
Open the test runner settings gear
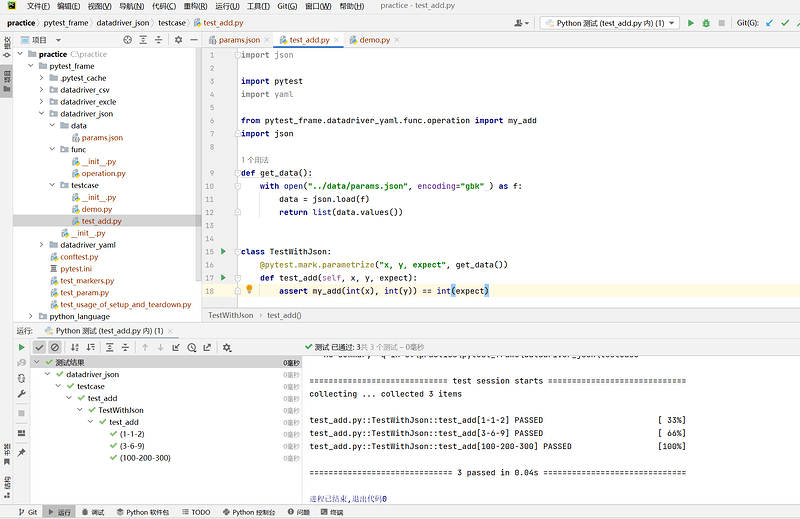click(x=227, y=348)
